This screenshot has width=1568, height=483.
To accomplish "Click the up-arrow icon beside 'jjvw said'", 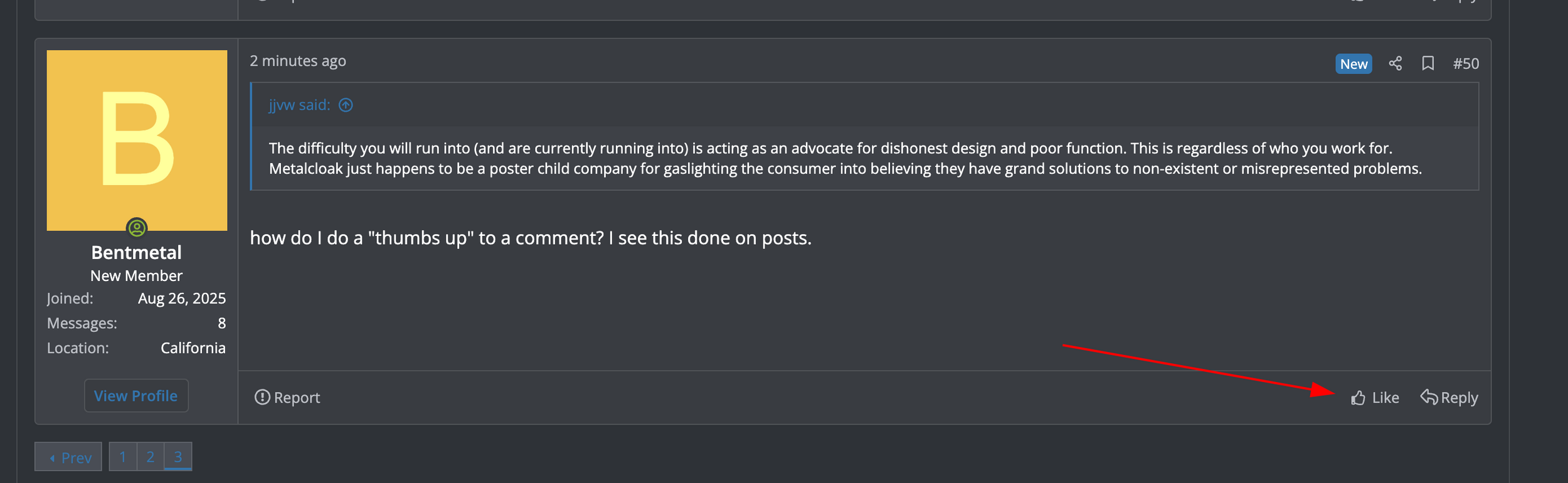I will pyautogui.click(x=346, y=105).
